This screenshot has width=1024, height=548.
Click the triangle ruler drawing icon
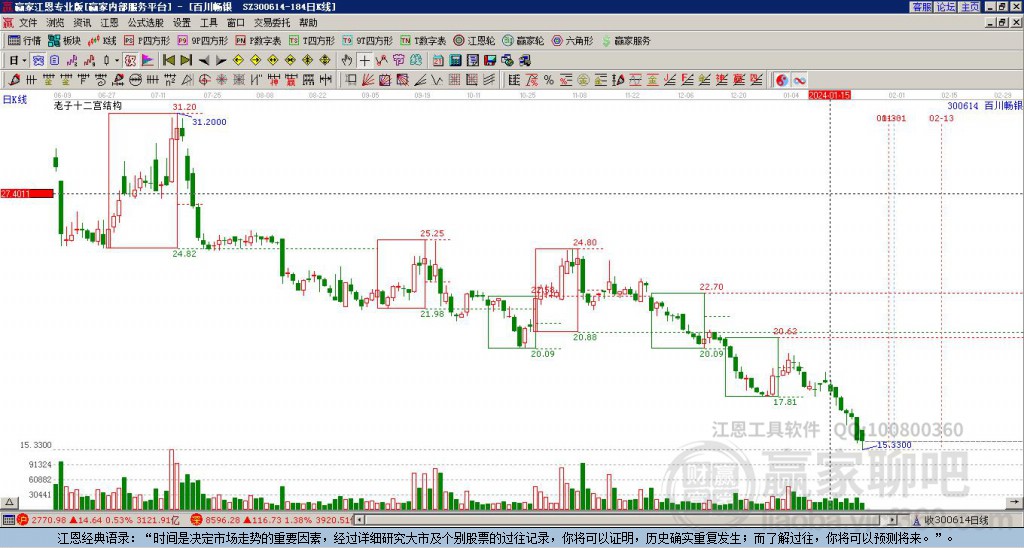(x=187, y=80)
